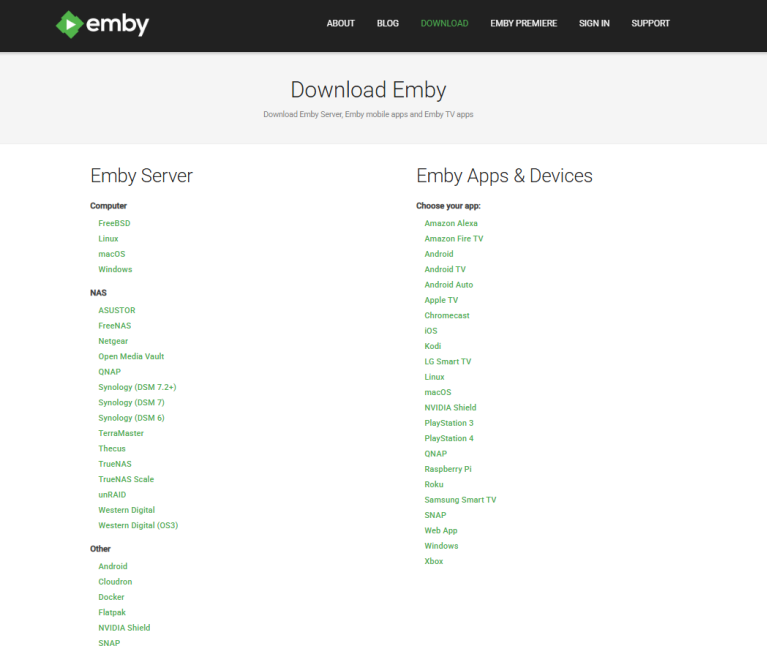This screenshot has height=671, width=767.
Task: Click SNAP under Other servers
Action: pos(109,643)
